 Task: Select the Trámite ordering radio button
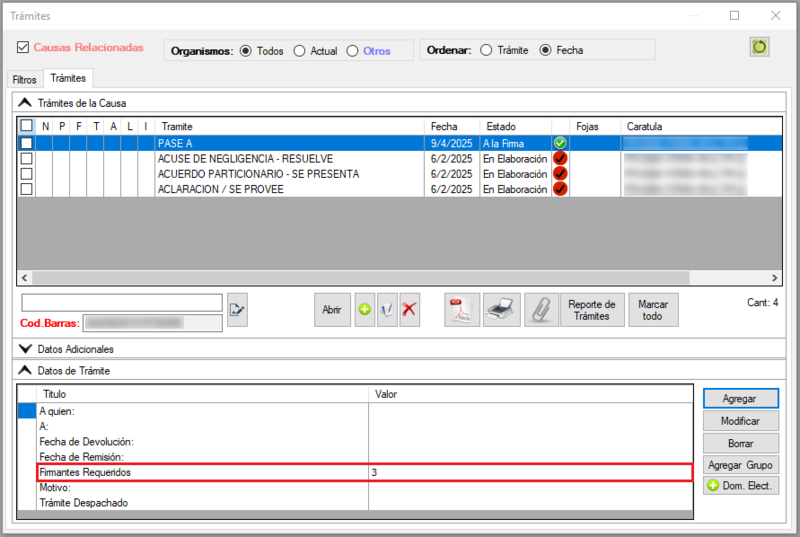coord(486,50)
